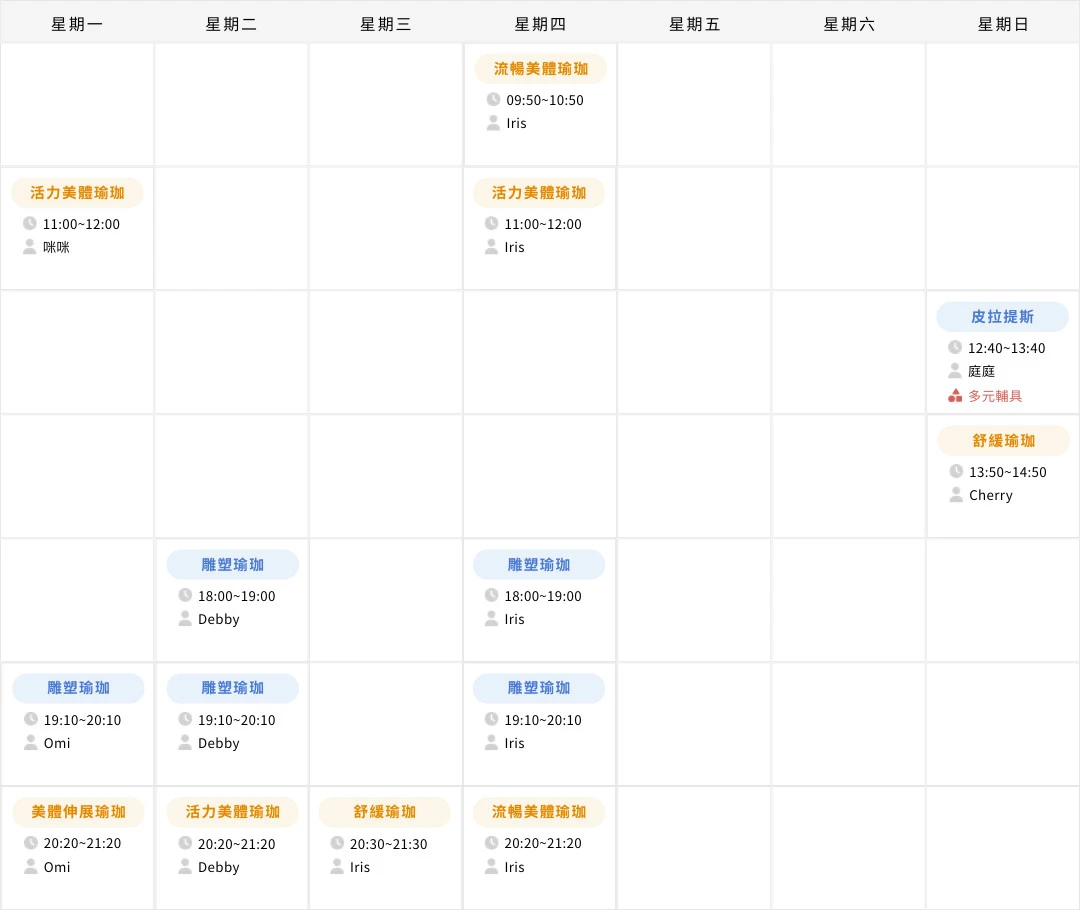Viewport: 1080px width, 910px height.
Task: Click the person icon next to Omi at 19:10
Action: point(29,743)
